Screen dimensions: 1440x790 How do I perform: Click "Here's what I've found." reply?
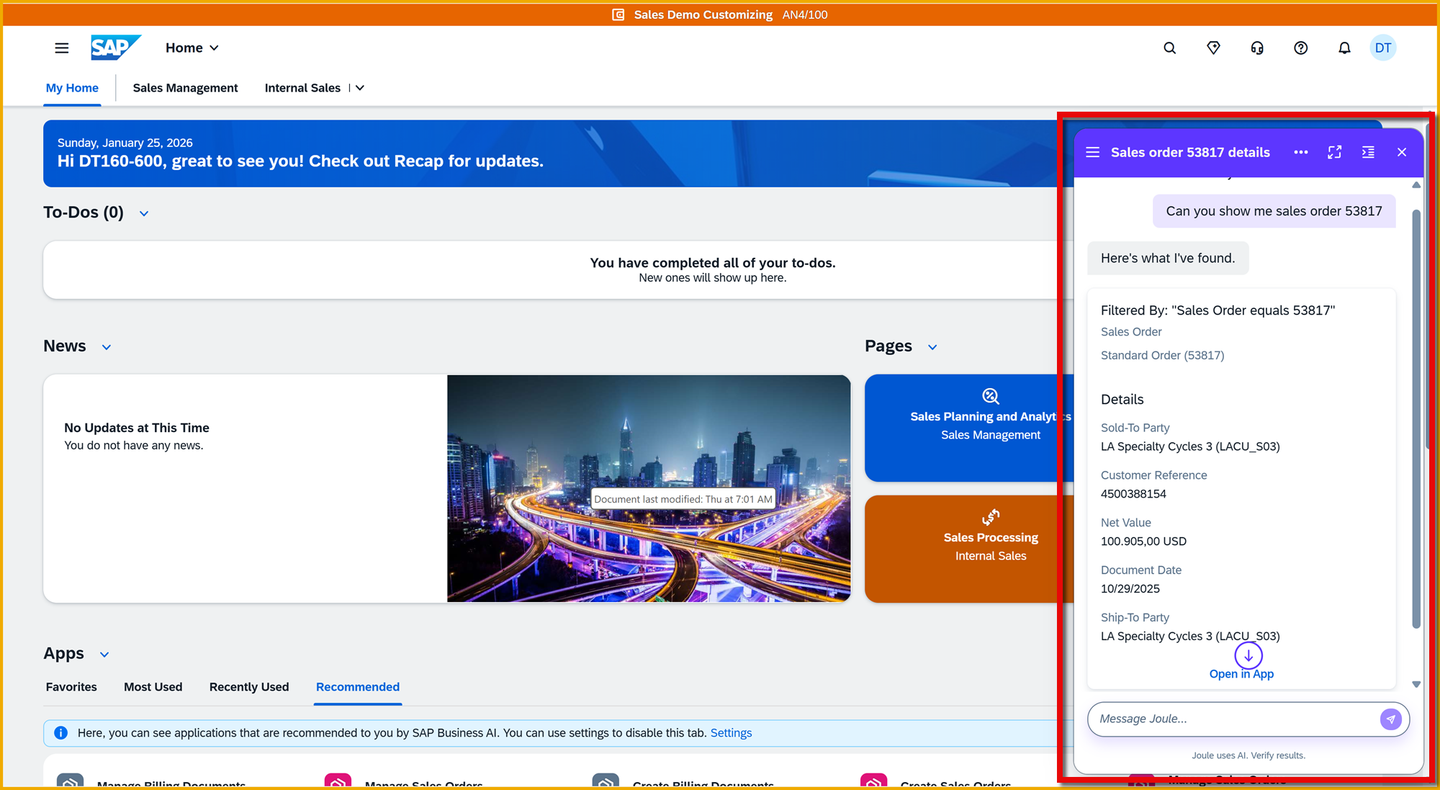coord(1168,258)
